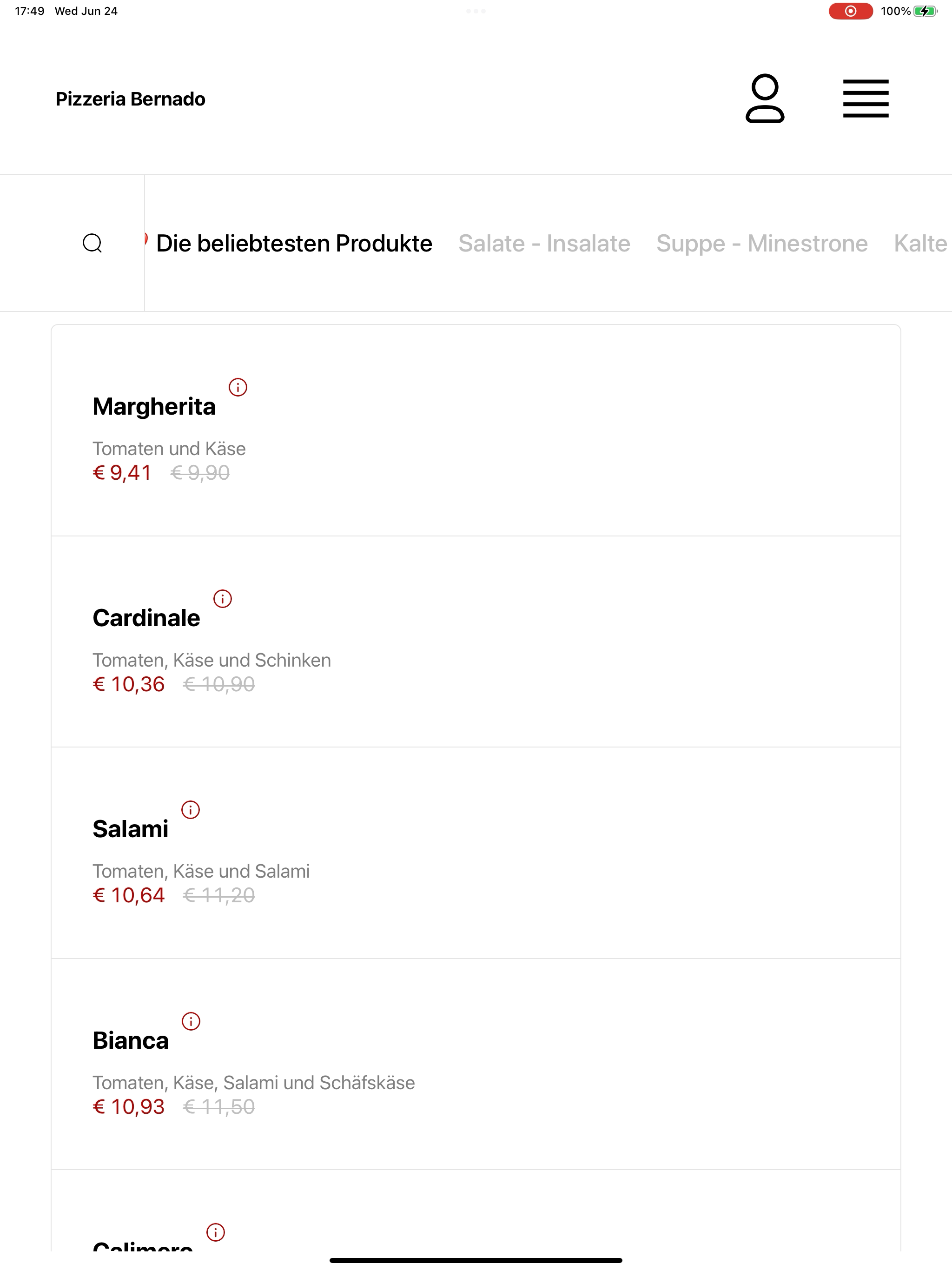The image size is (952, 1270).
Task: Tap the Cardinale price € 10,36
Action: 129,684
